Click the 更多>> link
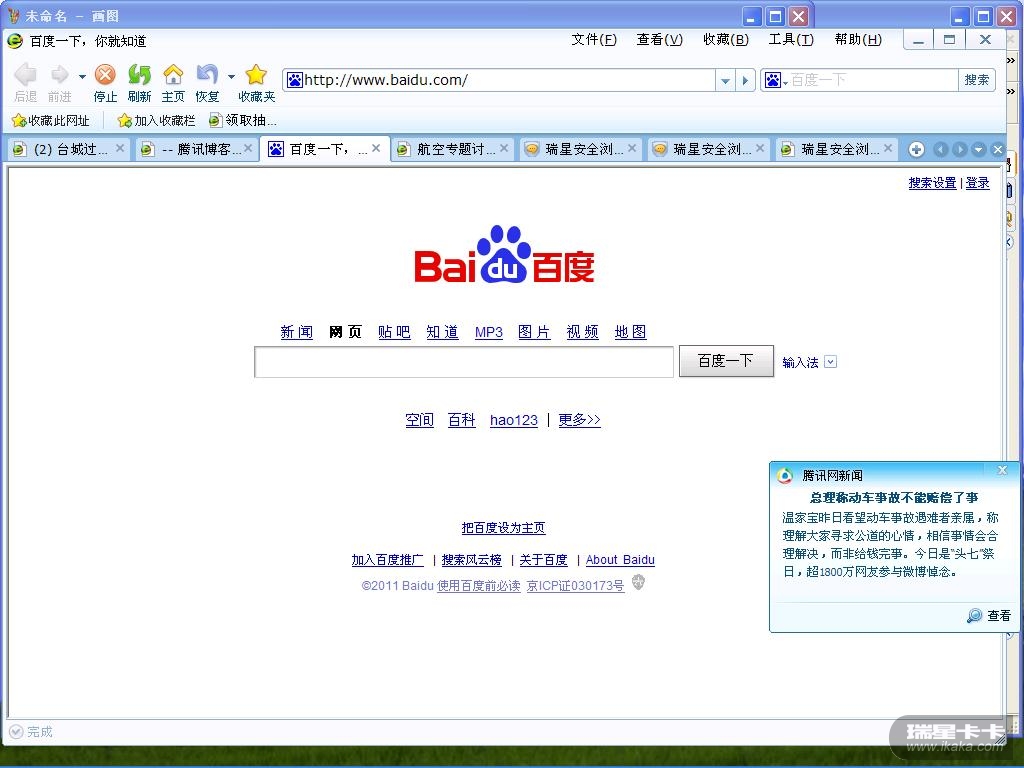Viewport: 1024px width, 768px height. (579, 420)
